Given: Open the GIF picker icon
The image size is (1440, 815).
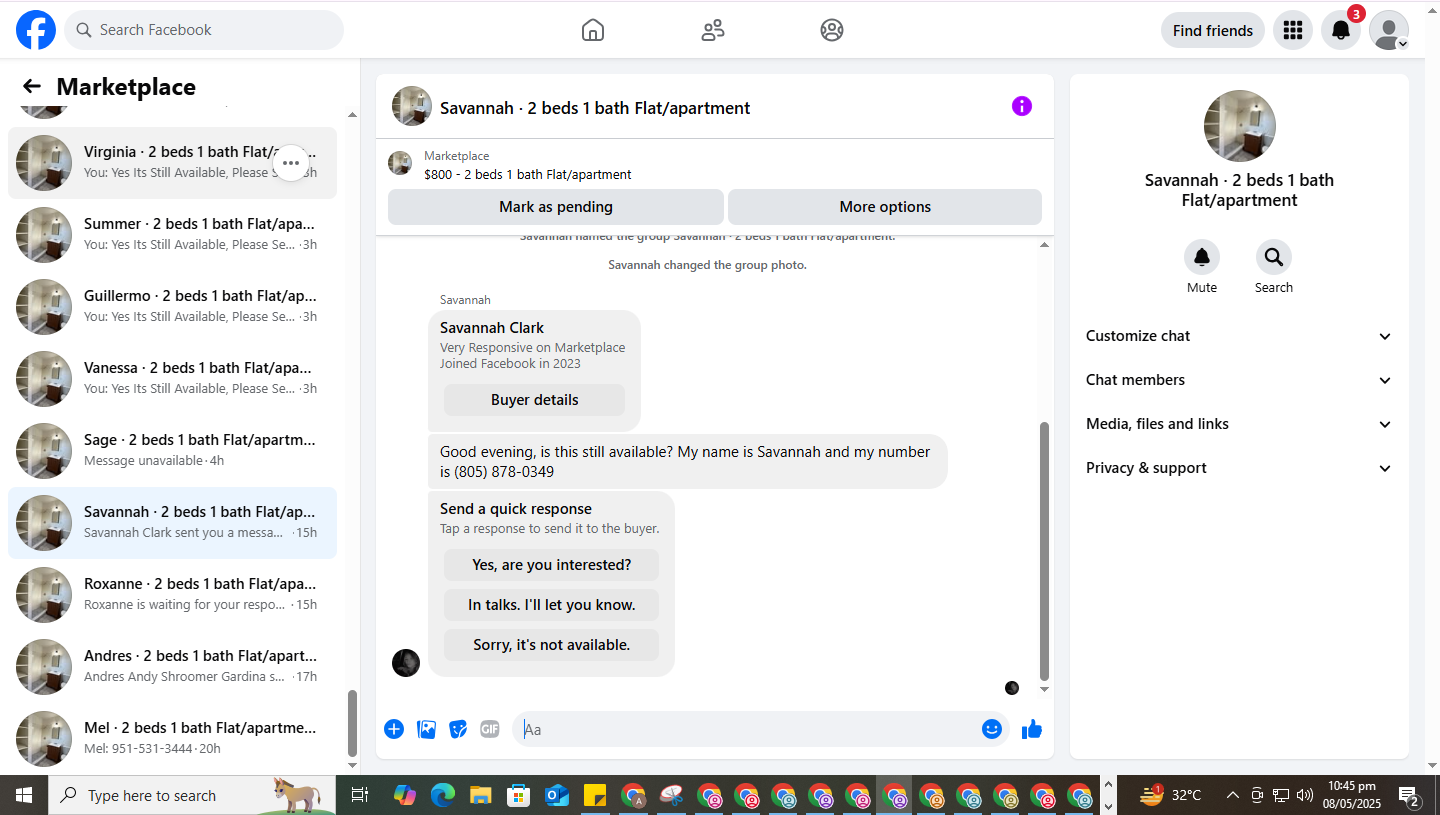Looking at the screenshot, I should click(x=489, y=729).
